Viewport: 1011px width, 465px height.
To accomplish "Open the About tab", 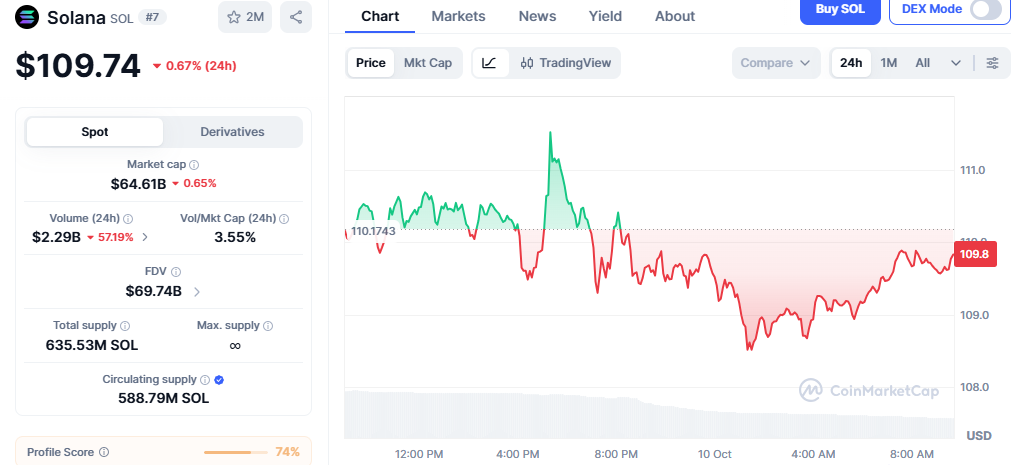I will [x=675, y=16].
